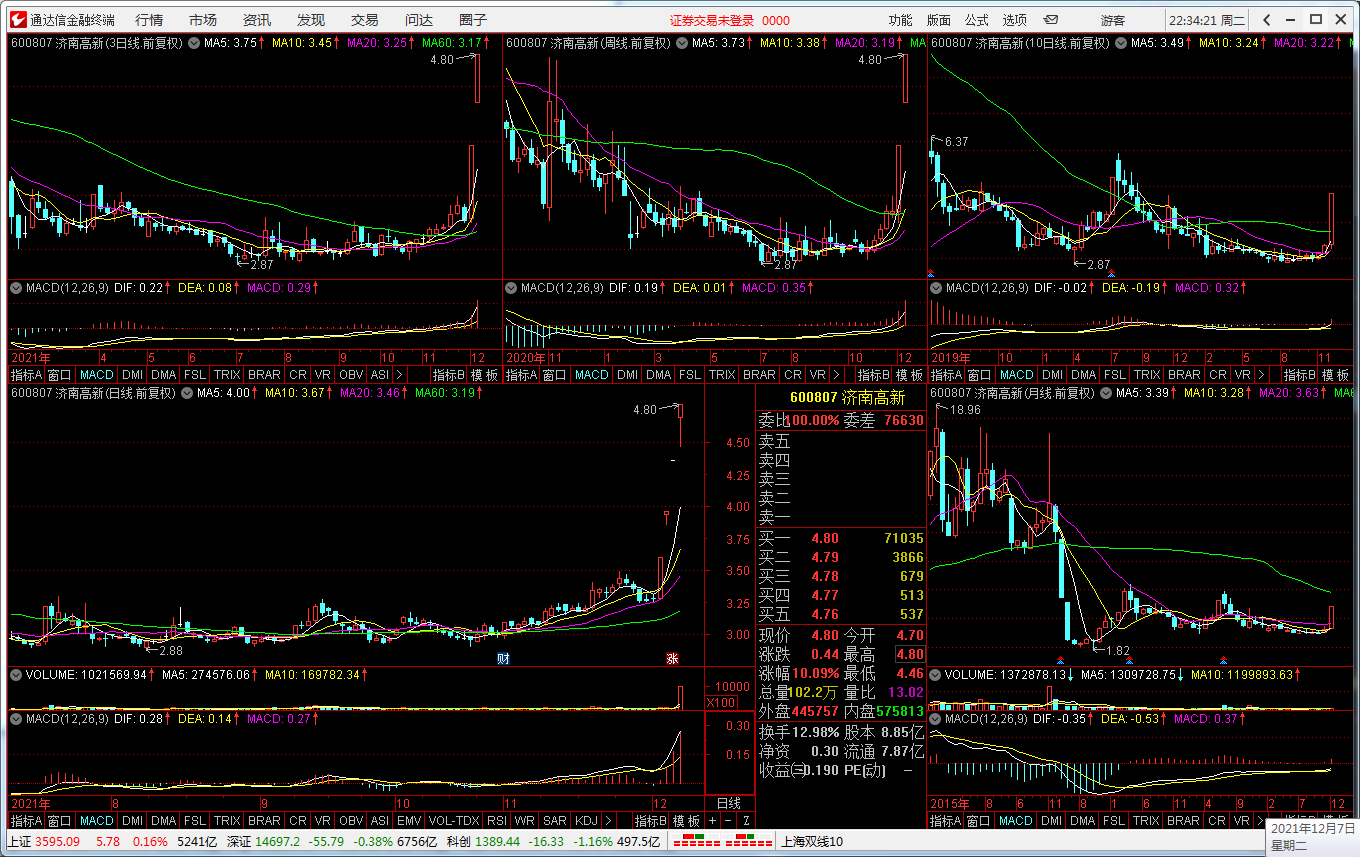Screen dimensions: 1360x857
Task: Toggle the round arrow beside VOLUME in the daily chart
Action: [16, 675]
